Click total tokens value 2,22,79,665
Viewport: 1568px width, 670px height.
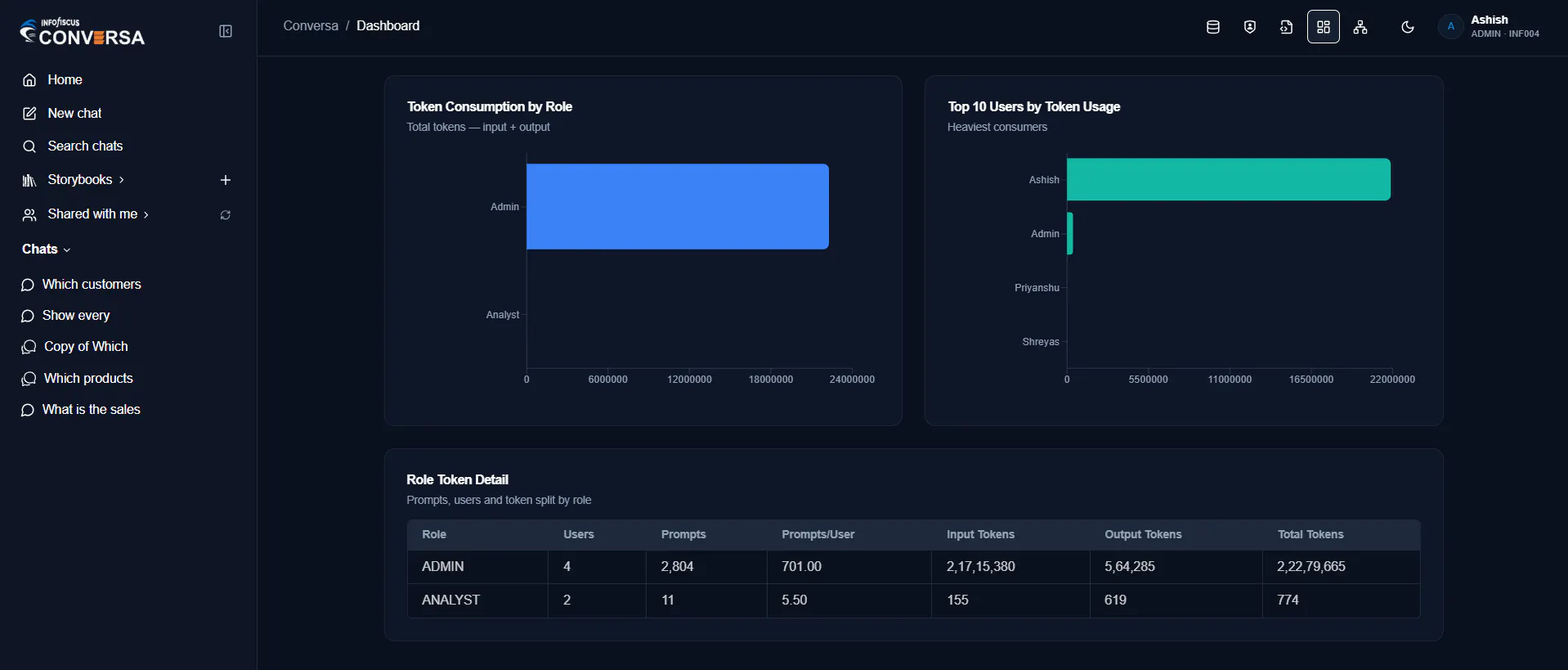(1311, 566)
